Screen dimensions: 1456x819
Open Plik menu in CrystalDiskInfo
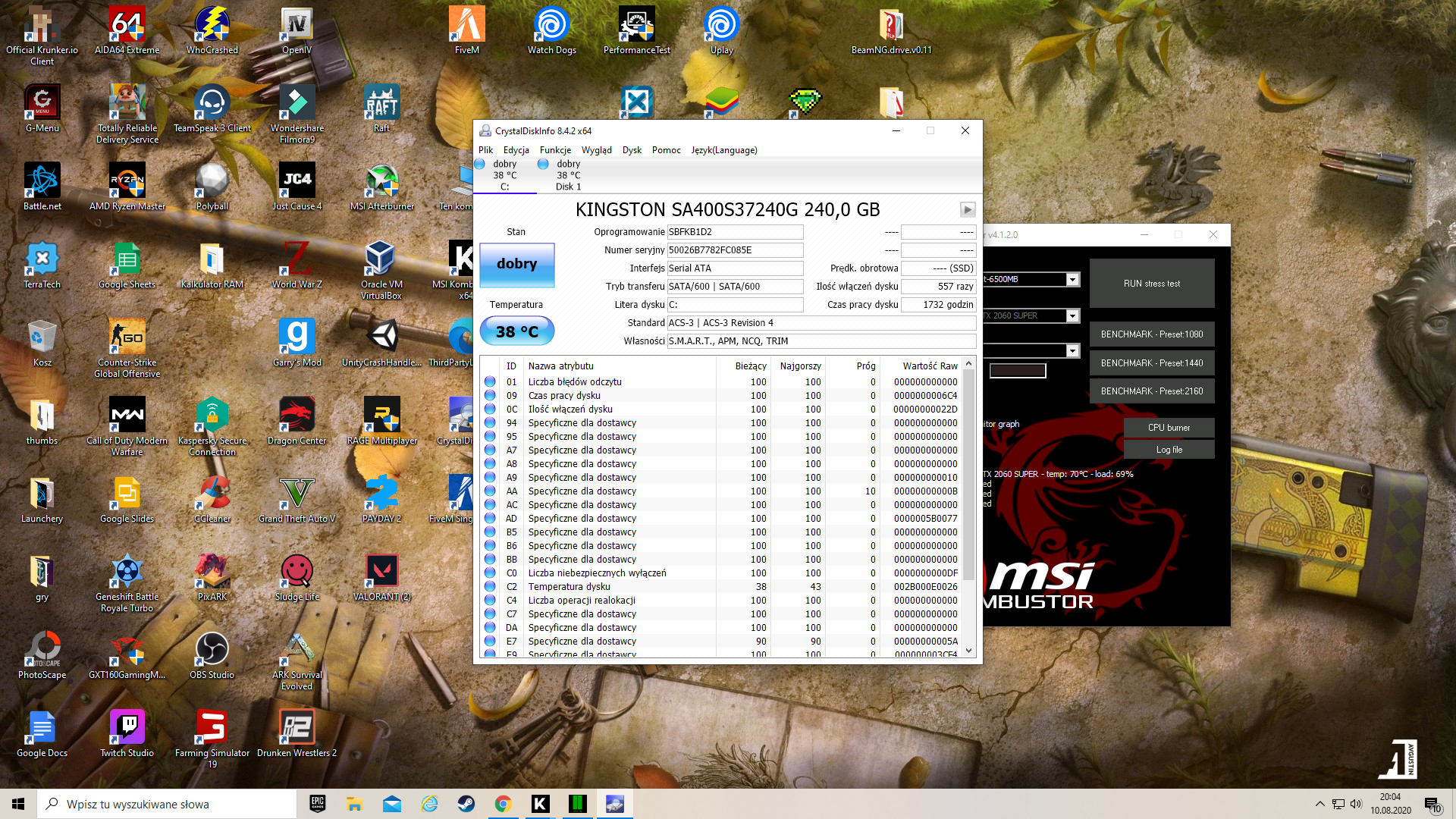(485, 150)
